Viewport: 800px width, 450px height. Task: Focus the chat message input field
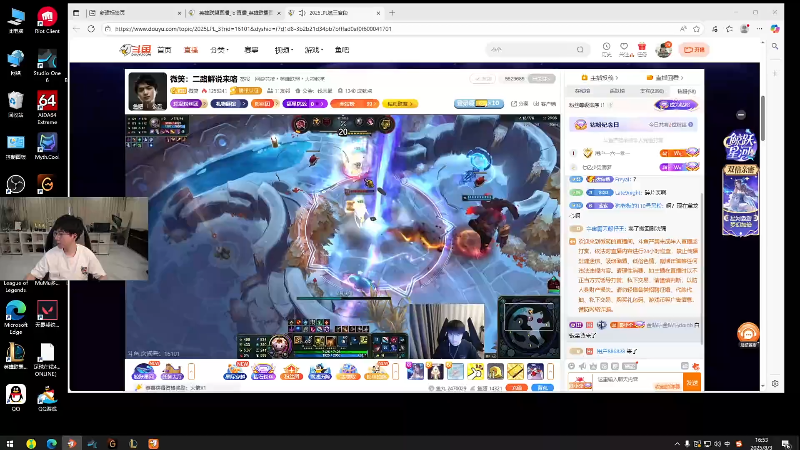click(x=638, y=381)
